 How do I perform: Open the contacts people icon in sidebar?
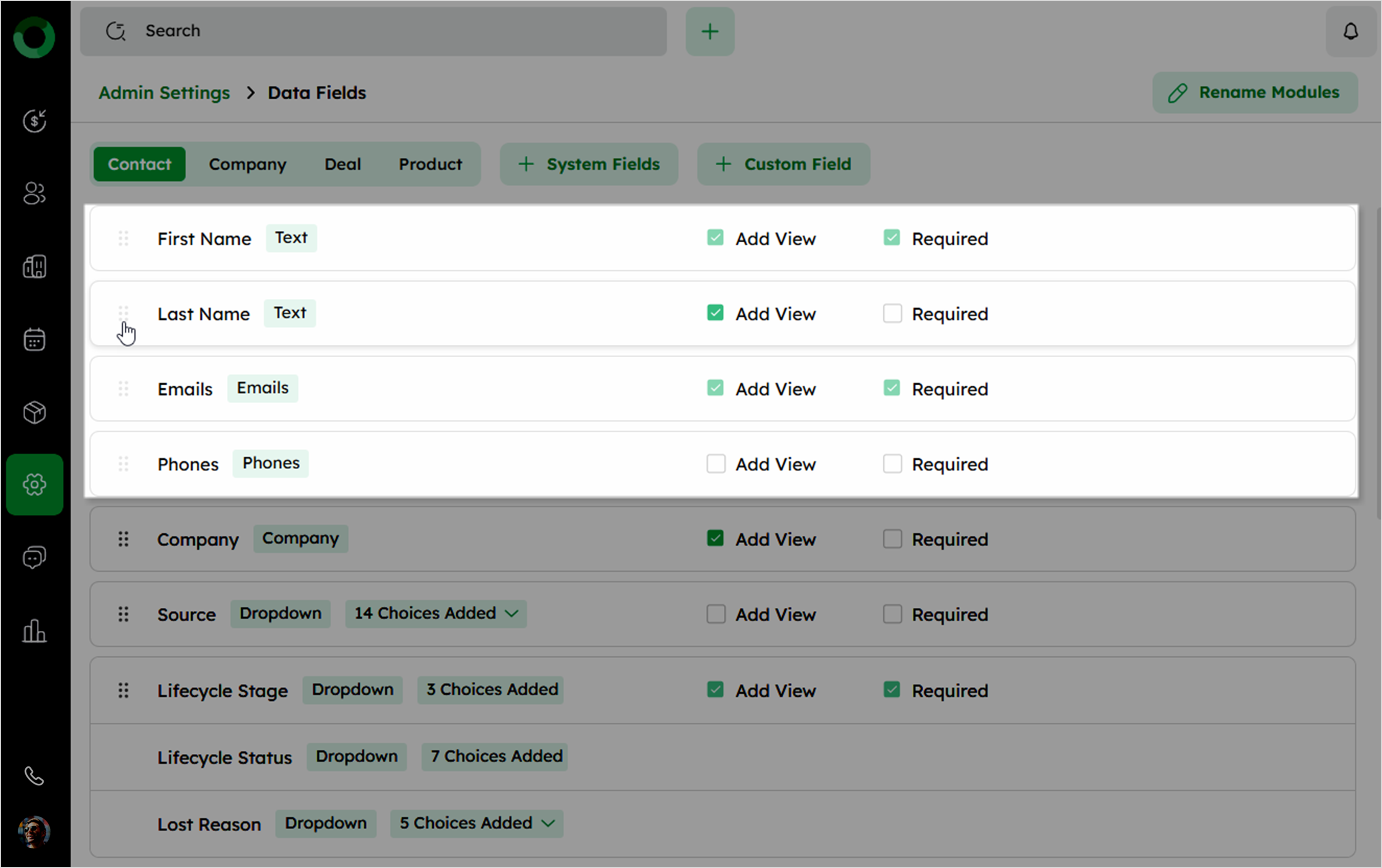click(x=35, y=193)
